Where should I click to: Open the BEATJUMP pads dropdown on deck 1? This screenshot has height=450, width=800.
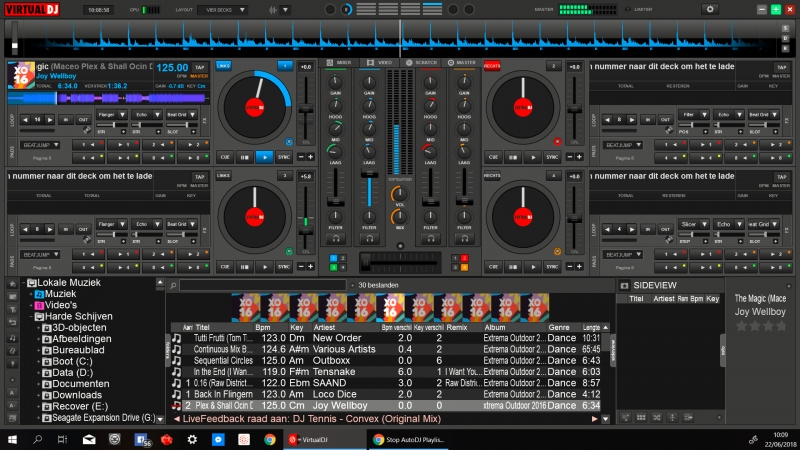pyautogui.click(x=40, y=145)
